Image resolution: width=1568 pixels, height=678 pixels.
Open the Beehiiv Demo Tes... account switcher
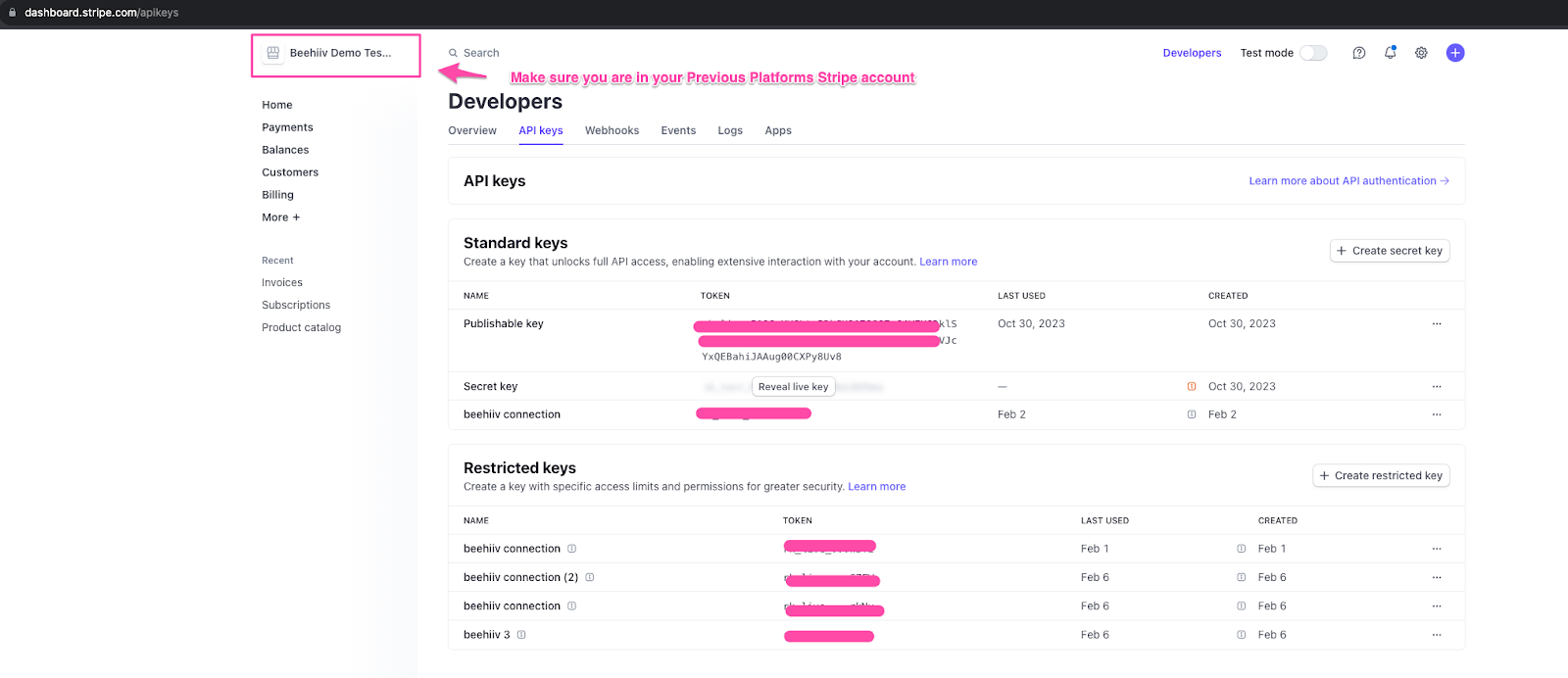click(336, 55)
